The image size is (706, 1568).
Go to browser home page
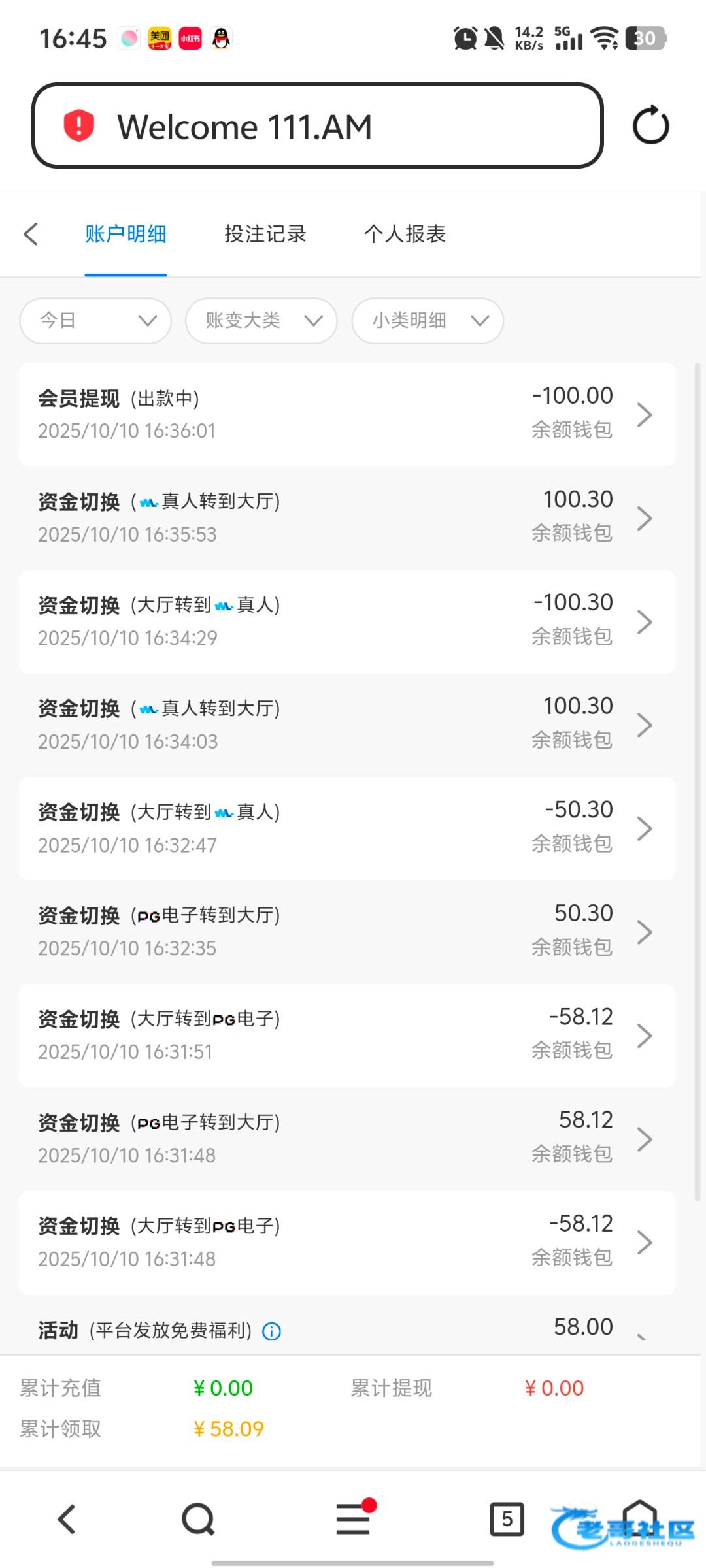[x=639, y=1519]
